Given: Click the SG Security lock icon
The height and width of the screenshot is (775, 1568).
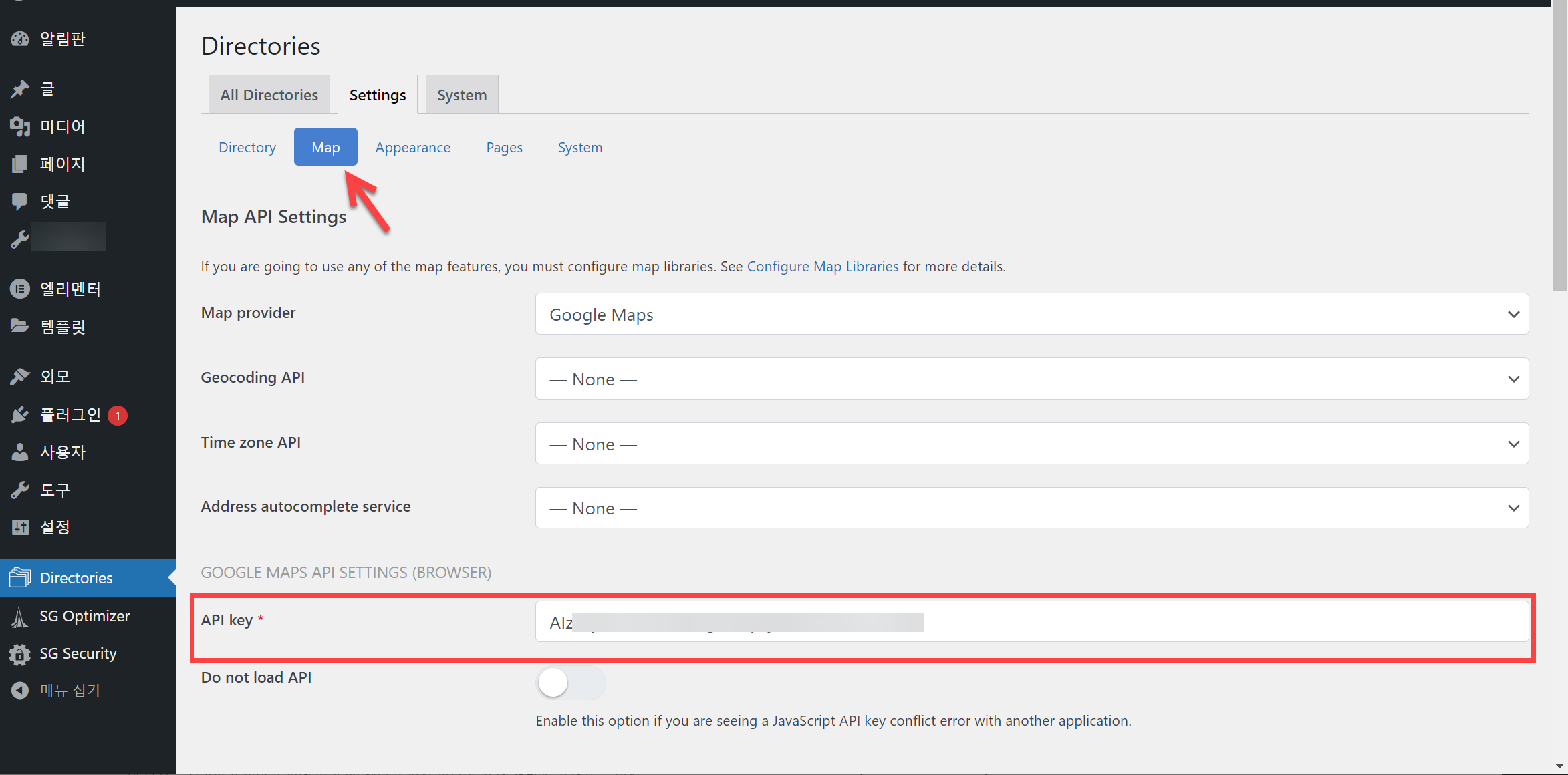Looking at the screenshot, I should (x=20, y=653).
